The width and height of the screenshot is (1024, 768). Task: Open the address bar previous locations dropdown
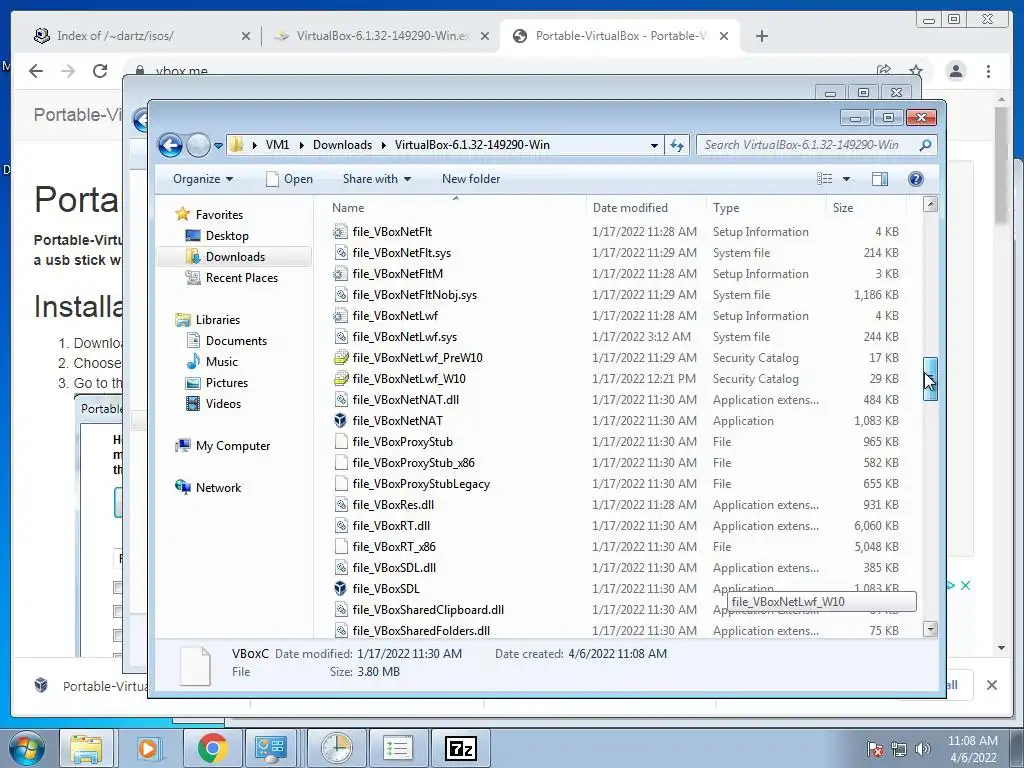[x=654, y=146]
